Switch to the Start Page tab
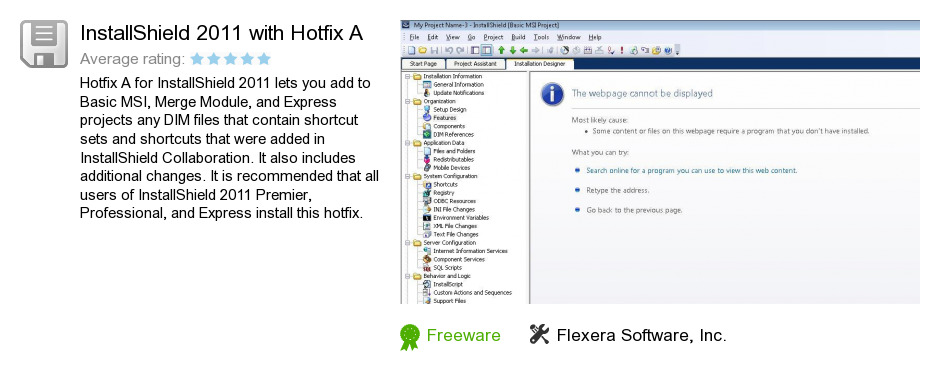 point(423,64)
